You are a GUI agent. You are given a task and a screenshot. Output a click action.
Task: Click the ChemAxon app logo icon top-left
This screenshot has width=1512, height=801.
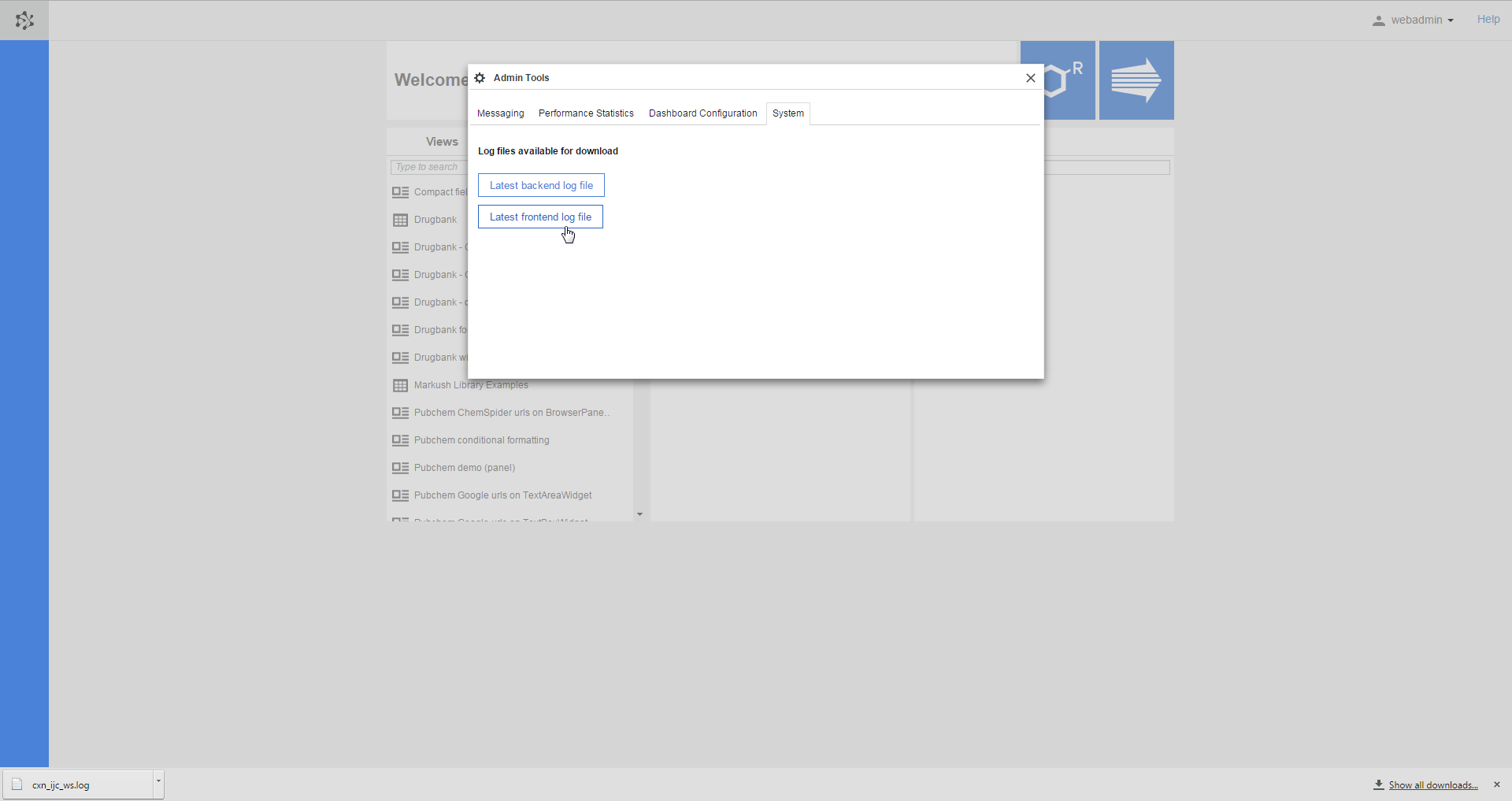(24, 20)
